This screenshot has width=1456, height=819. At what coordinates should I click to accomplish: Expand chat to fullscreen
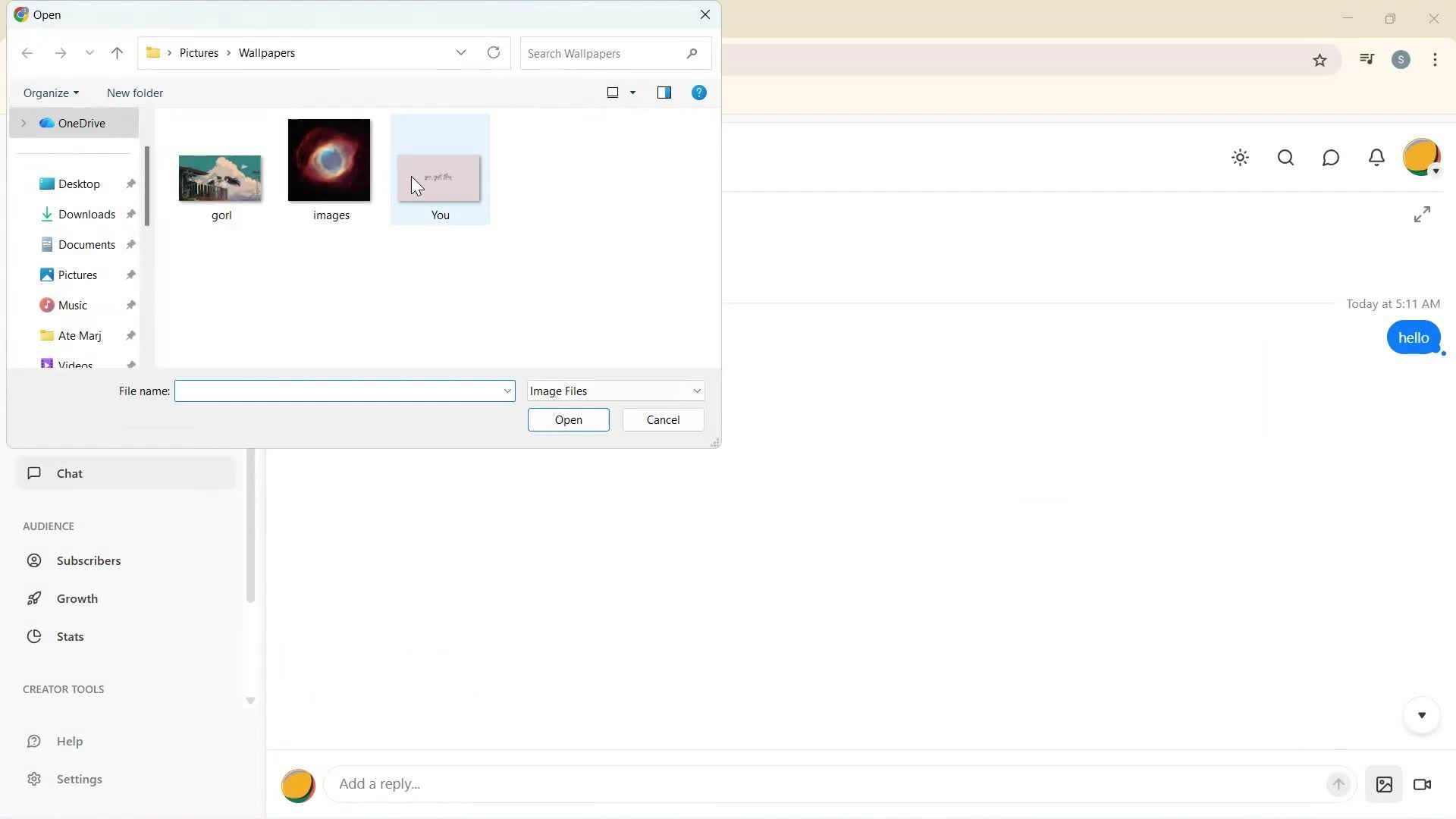[x=1423, y=214]
